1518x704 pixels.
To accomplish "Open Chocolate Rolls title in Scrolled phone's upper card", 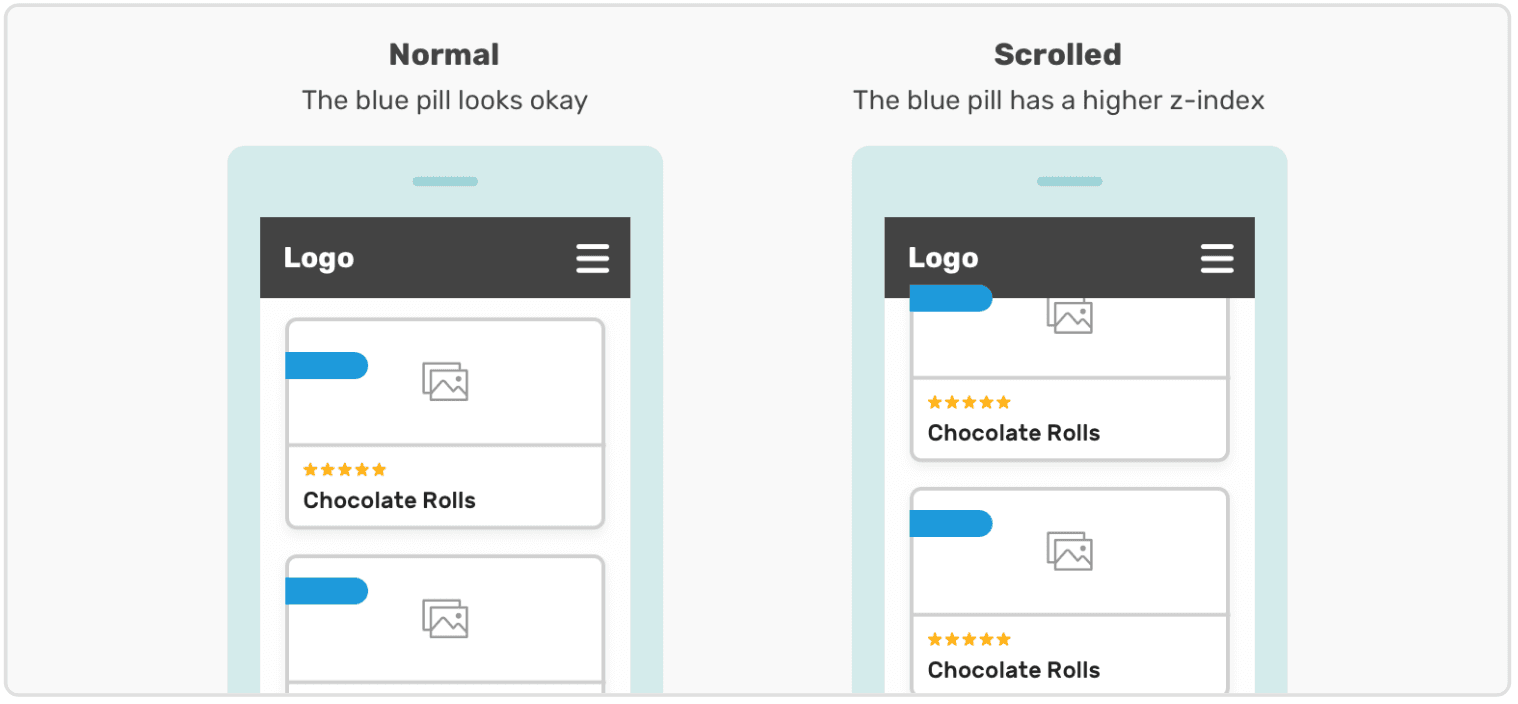I will (1013, 433).
